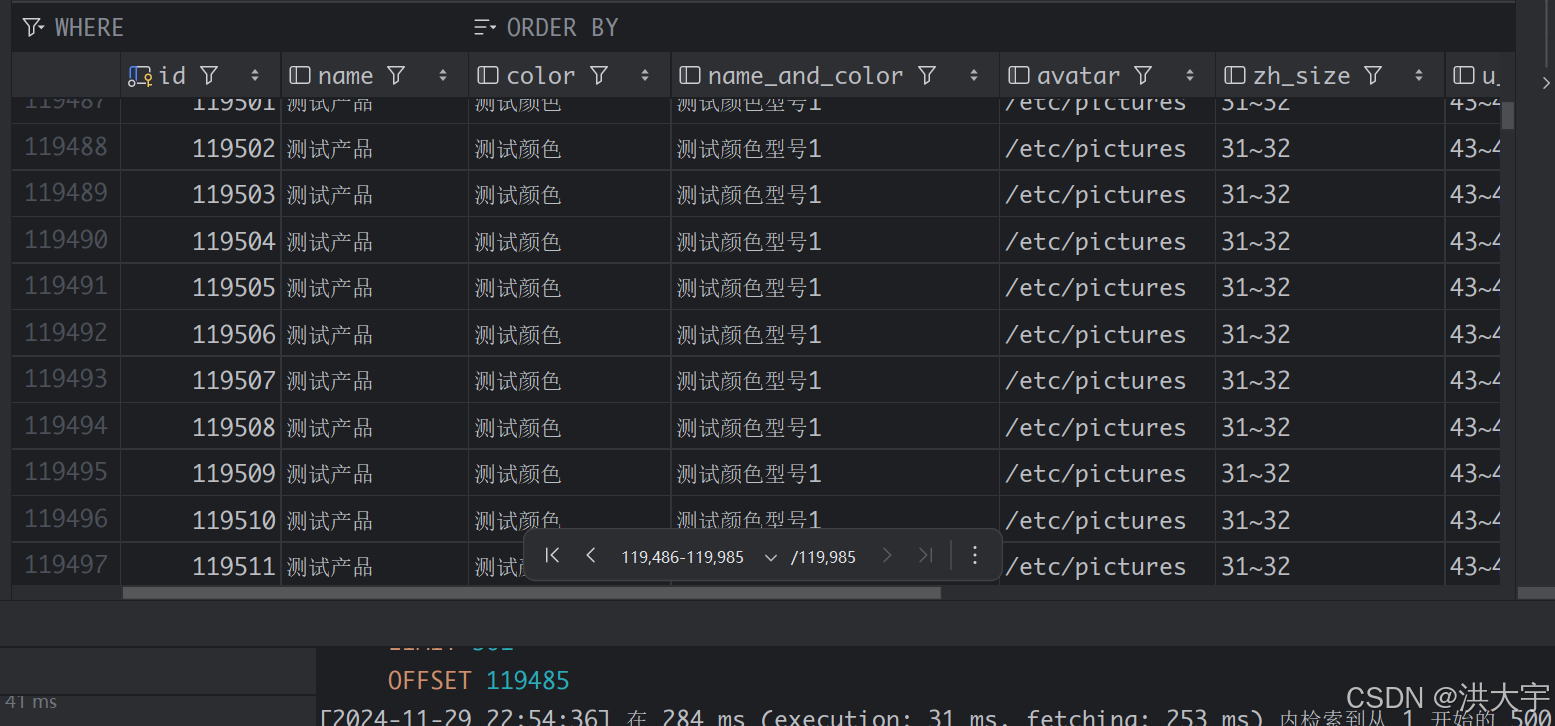Open page size dropdown 119,486-119,985
Screen dimensions: 1555x726
pyautogui.click(x=698, y=557)
